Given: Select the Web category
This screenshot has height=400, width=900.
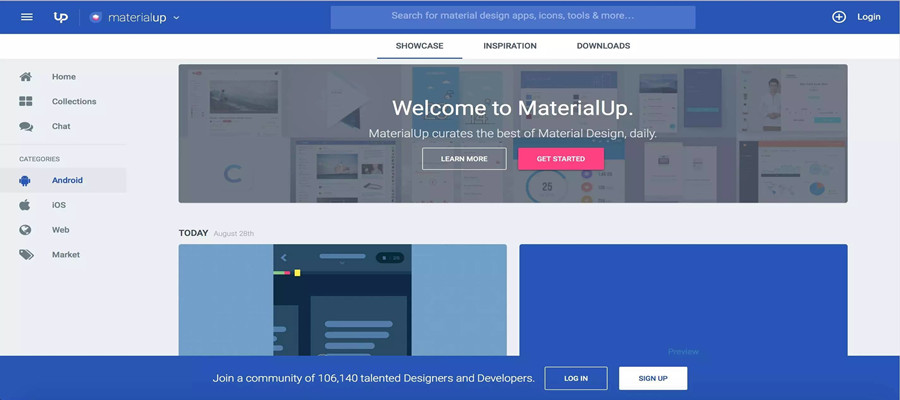Looking at the screenshot, I should pyautogui.click(x=63, y=230).
